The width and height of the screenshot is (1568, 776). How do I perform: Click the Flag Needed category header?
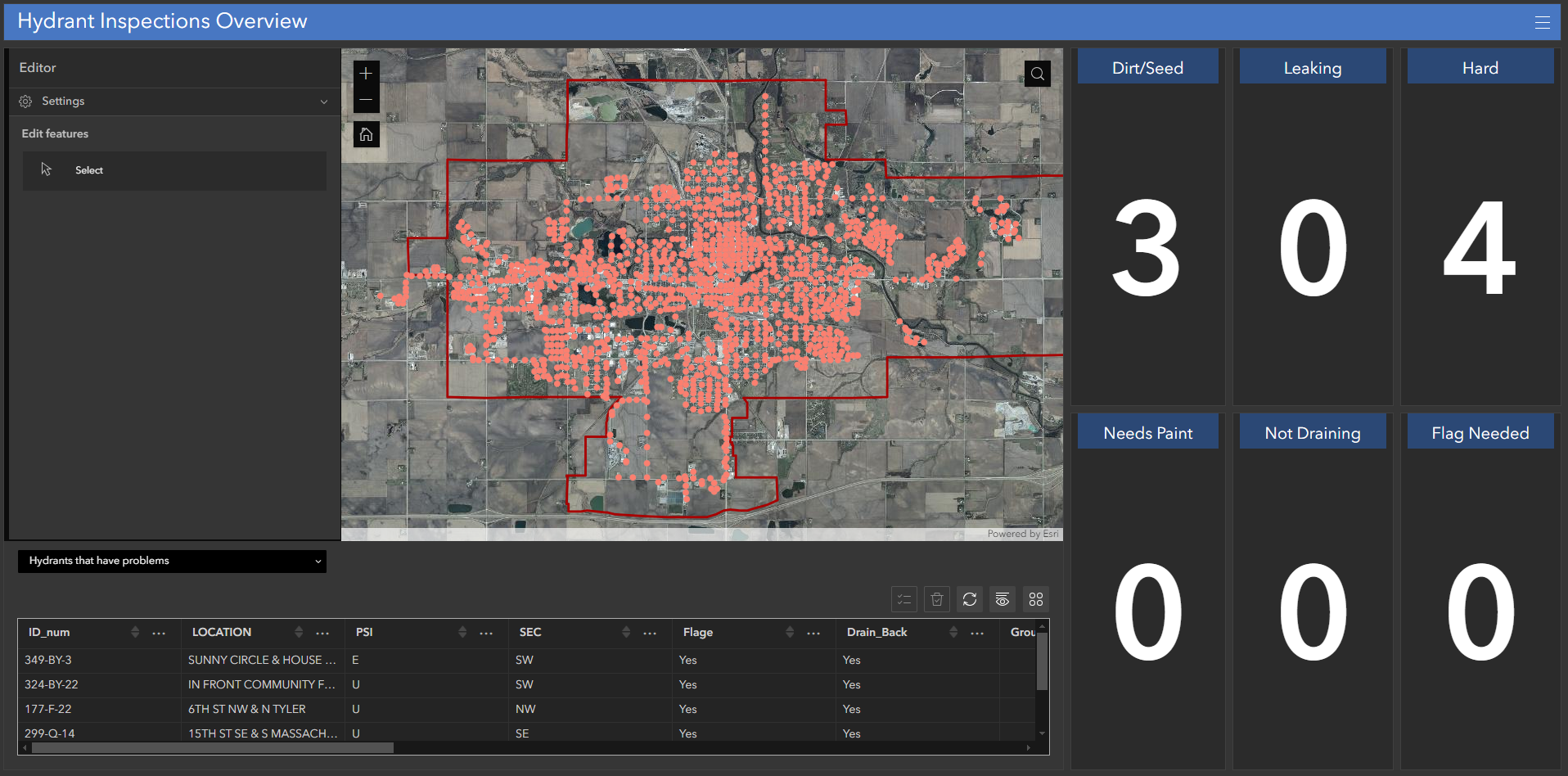[1480, 431]
